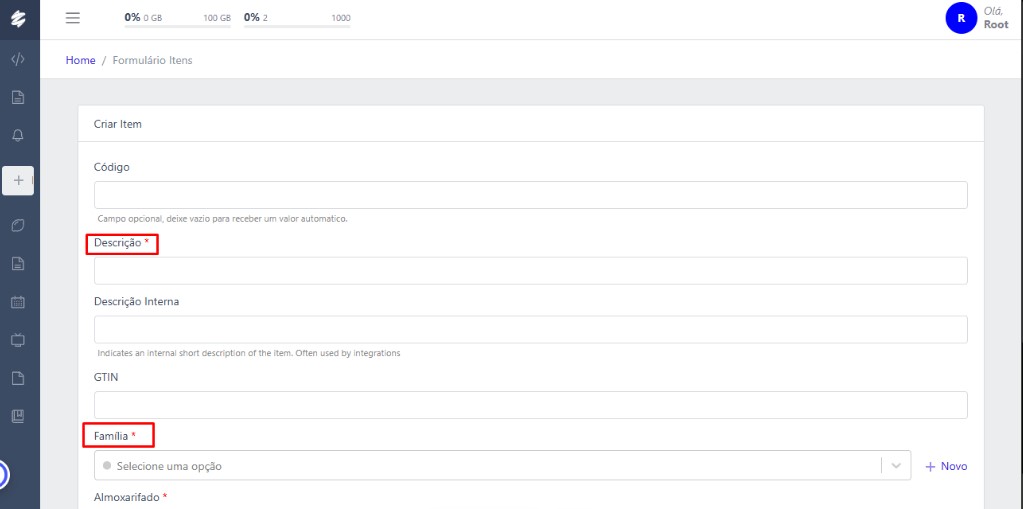Go to Home in the breadcrumb
The image size is (1023, 509).
(80, 60)
